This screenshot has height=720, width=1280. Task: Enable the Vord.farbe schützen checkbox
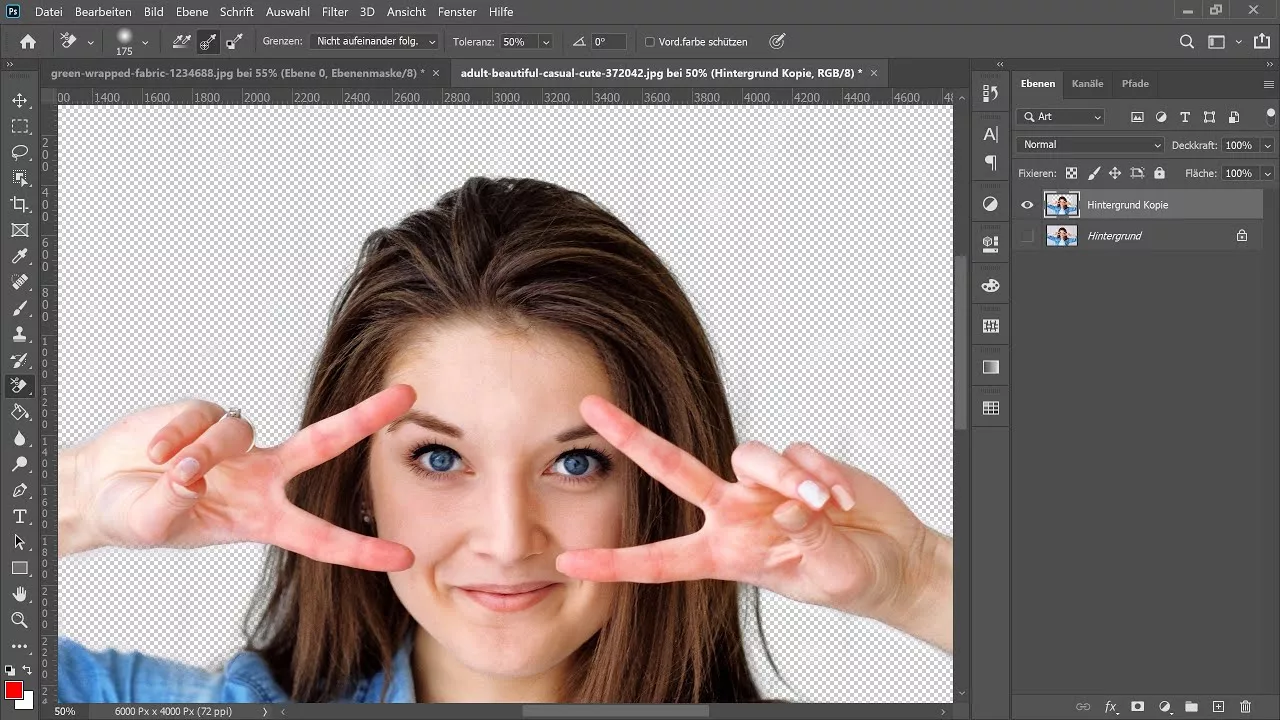coord(651,41)
